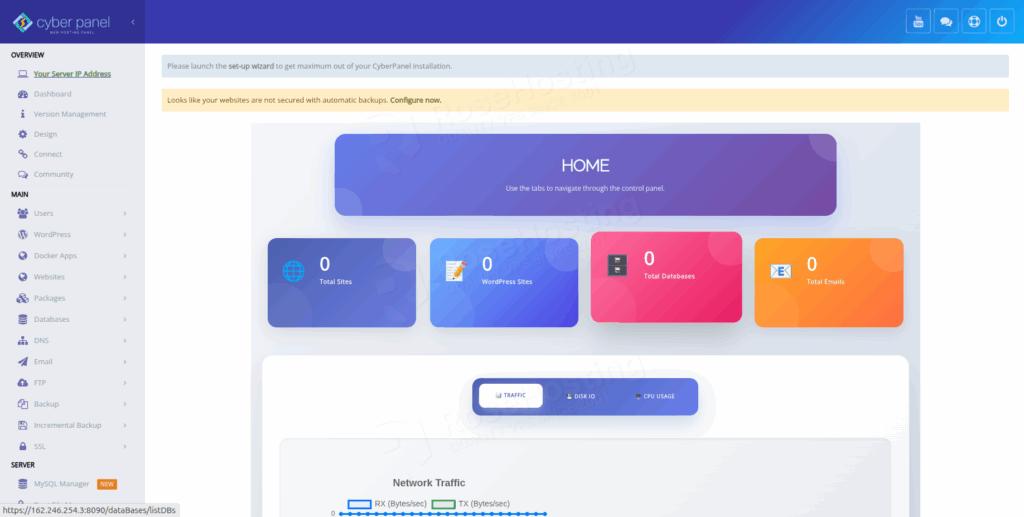
Task: Click the NEW badge beside MySQL Manager
Action: [106, 484]
